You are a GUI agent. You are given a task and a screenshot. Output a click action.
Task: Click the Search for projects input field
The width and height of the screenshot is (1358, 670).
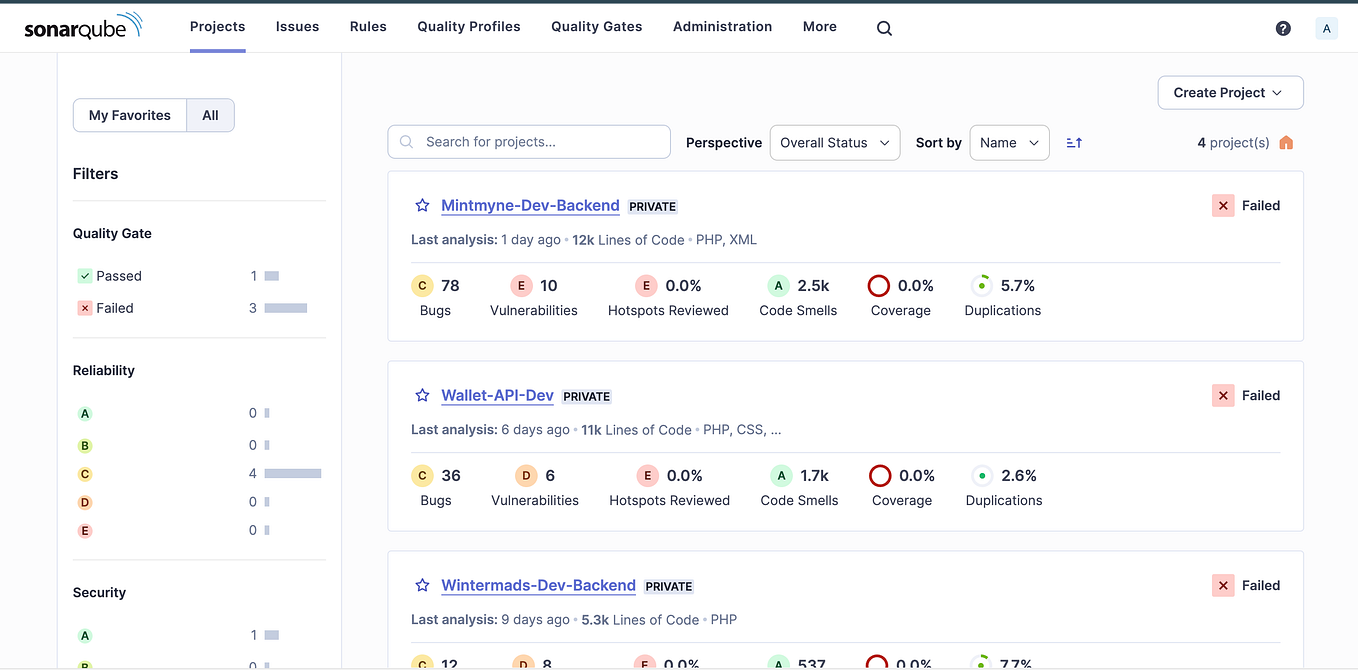pyautogui.click(x=528, y=141)
